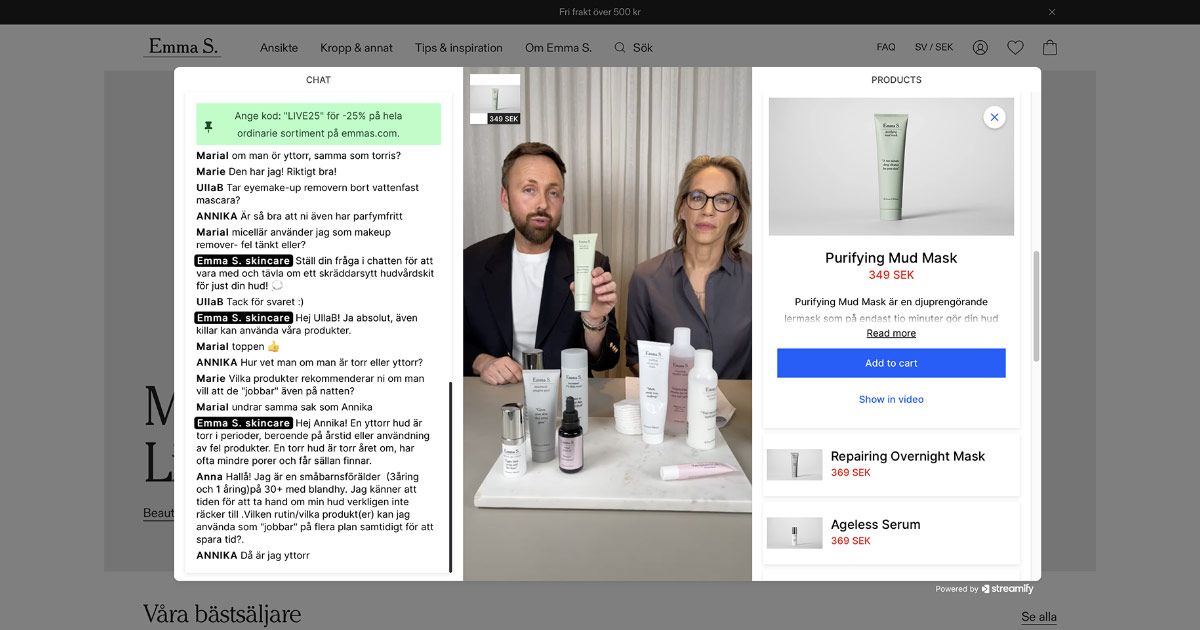Select Ageless Serum from the products list
The height and width of the screenshot is (630, 1200).
(x=890, y=532)
